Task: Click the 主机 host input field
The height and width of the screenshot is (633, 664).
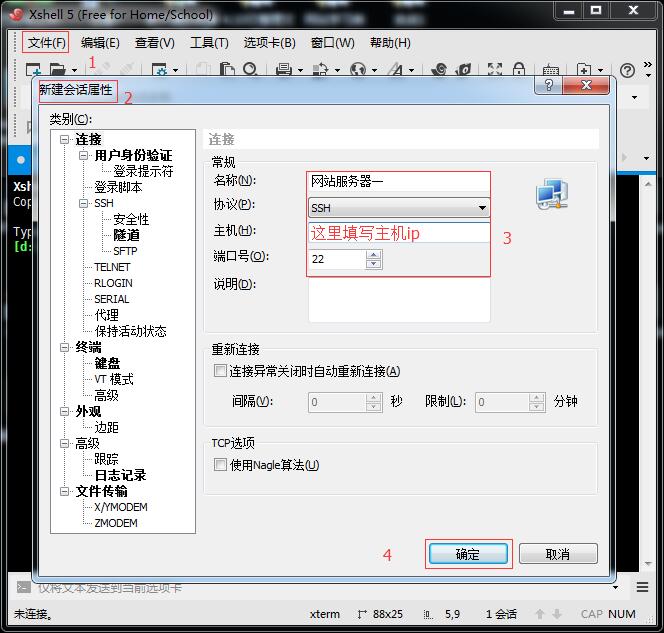Action: [399, 233]
